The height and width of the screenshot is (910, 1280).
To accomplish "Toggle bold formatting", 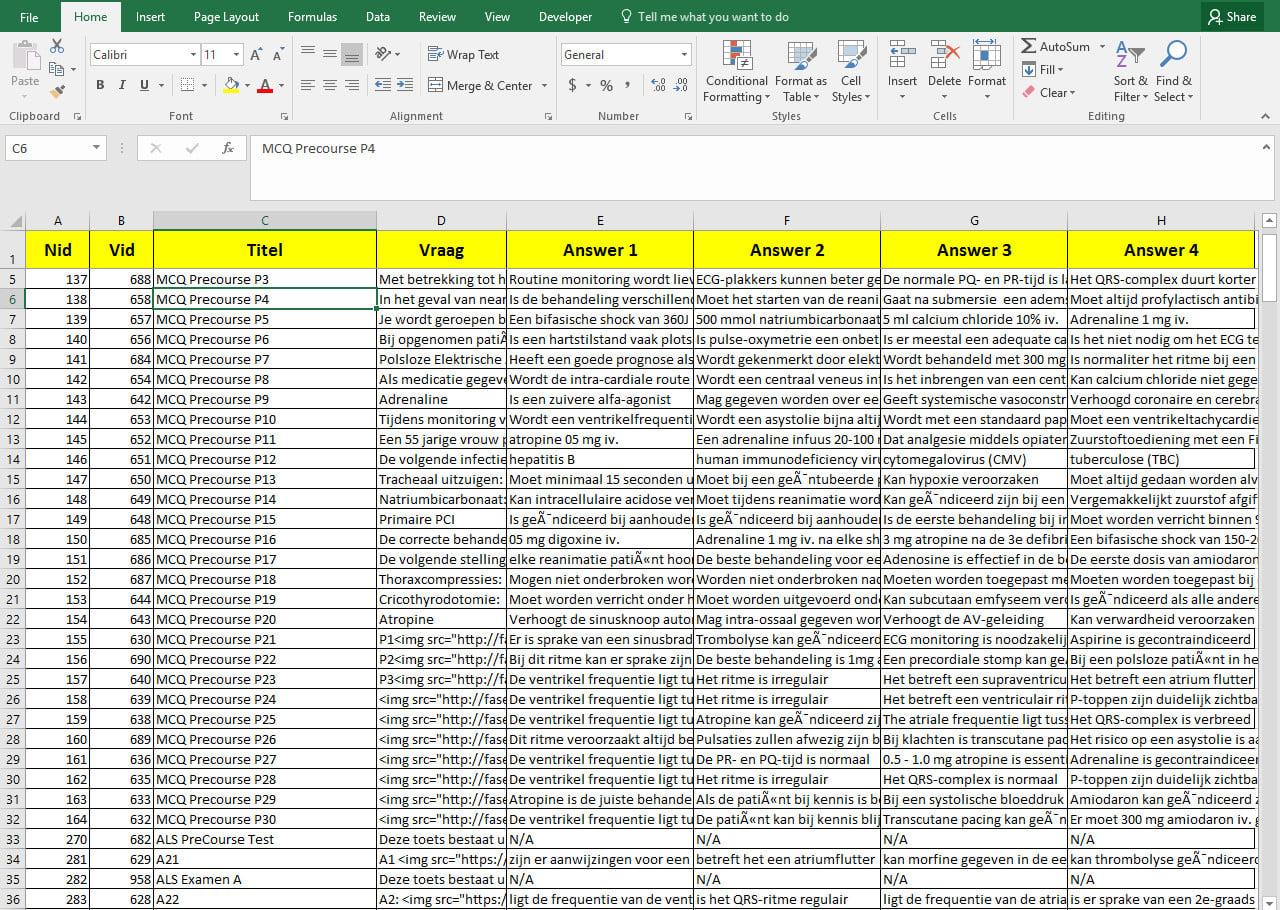I will (100, 85).
